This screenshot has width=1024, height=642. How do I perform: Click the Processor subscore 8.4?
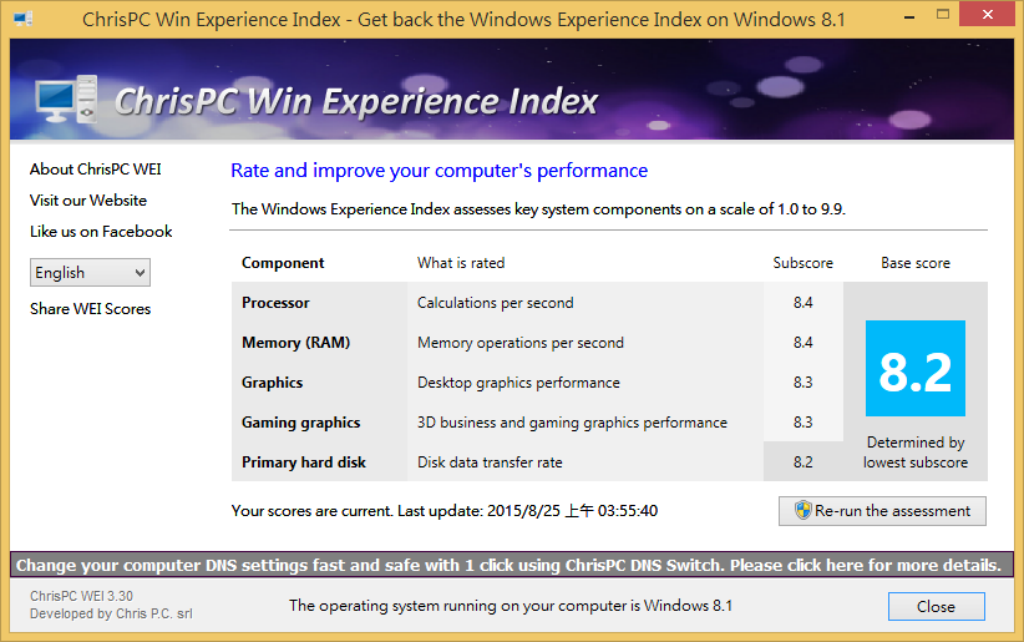(803, 302)
